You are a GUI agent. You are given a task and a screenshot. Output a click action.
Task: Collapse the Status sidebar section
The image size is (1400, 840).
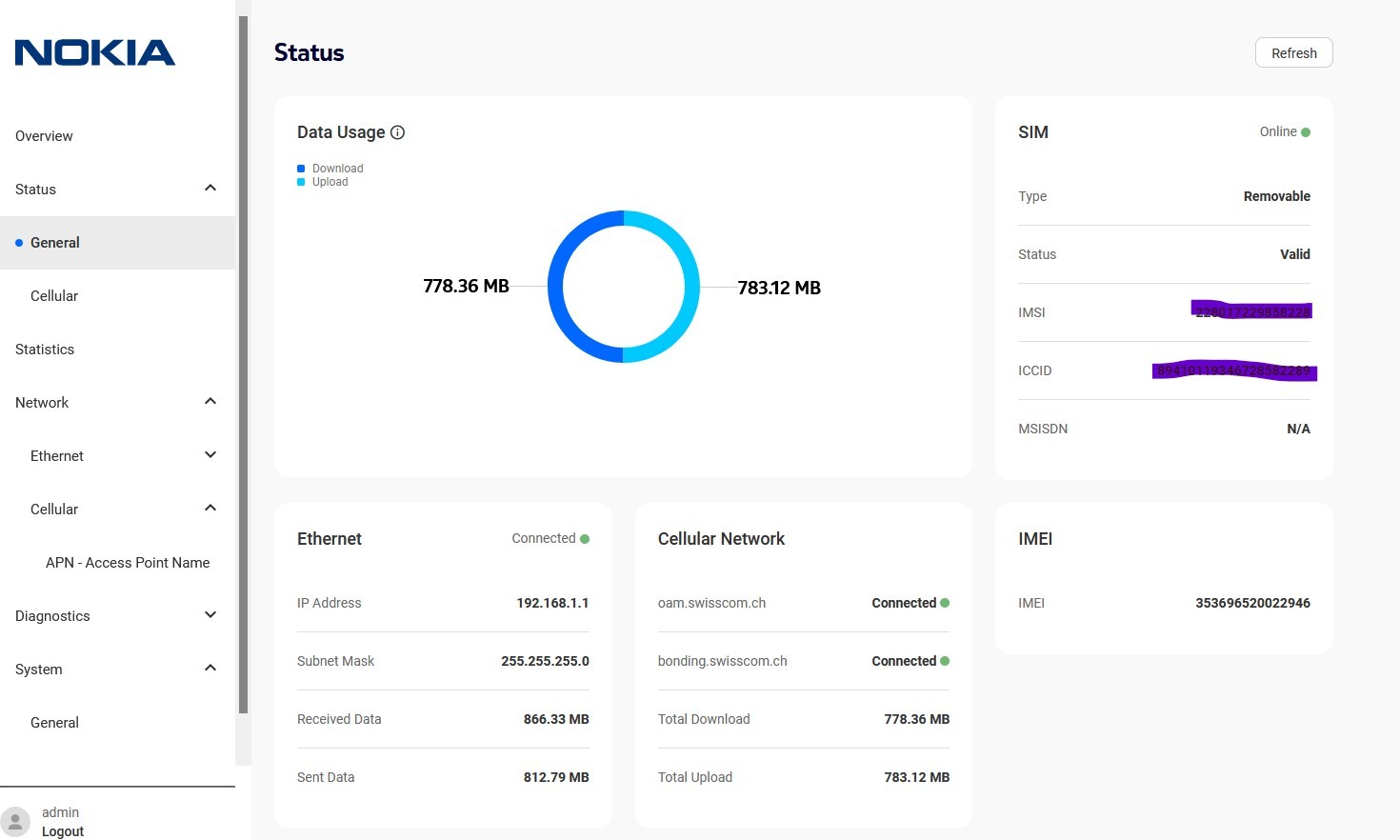click(210, 189)
